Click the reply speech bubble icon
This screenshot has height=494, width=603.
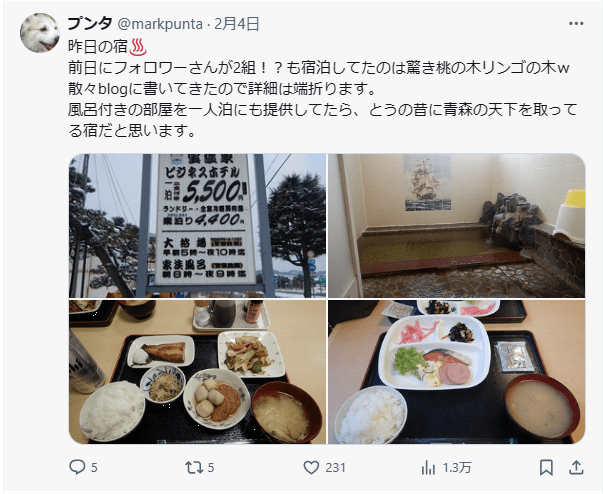77,467
